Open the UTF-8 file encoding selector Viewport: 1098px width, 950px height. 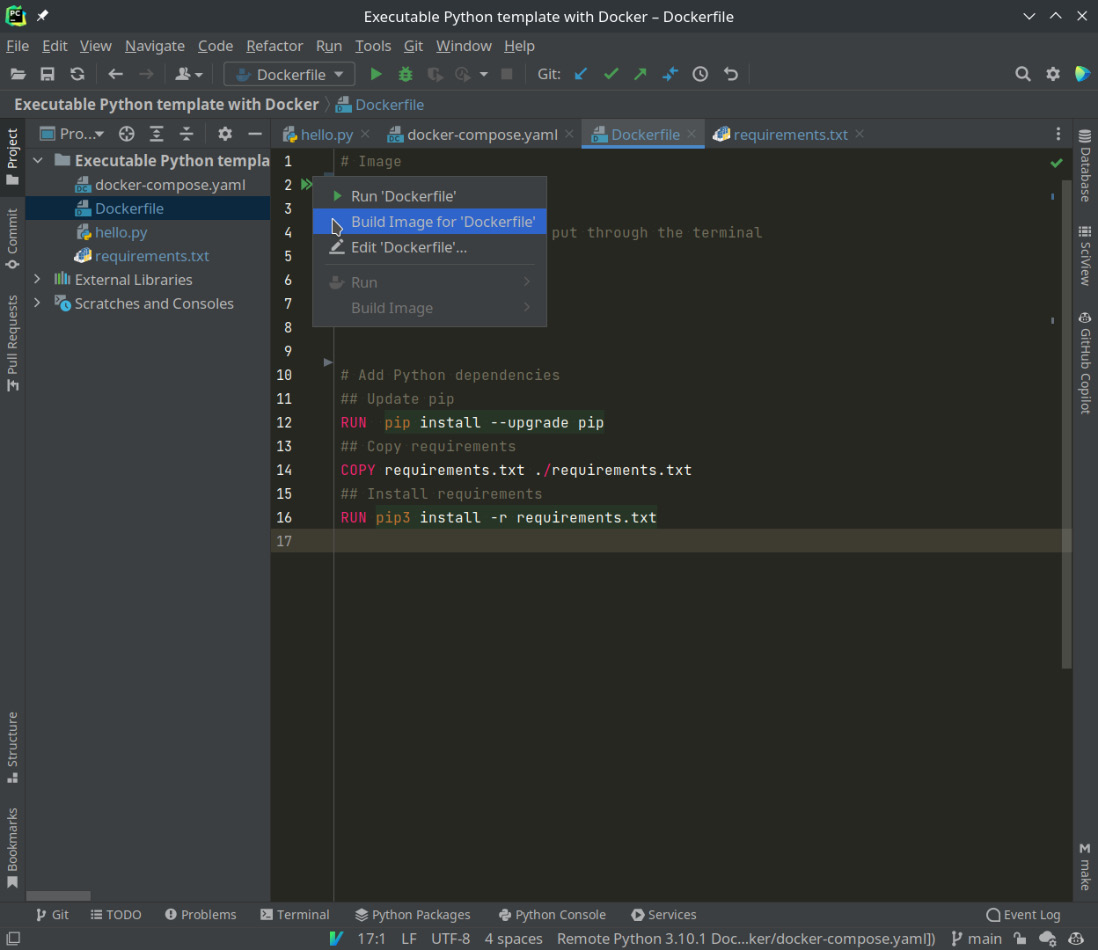tap(450, 939)
